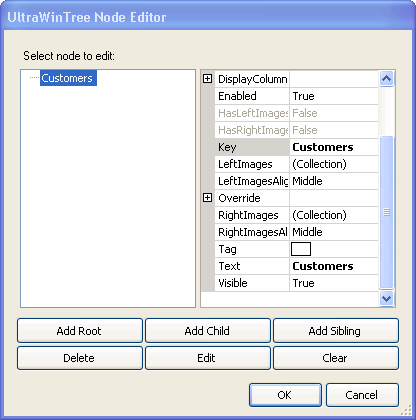Click the Enabled value True

coord(334,96)
